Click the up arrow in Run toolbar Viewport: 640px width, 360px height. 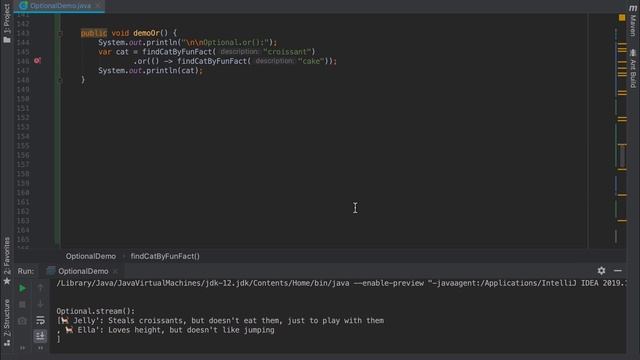point(40,288)
